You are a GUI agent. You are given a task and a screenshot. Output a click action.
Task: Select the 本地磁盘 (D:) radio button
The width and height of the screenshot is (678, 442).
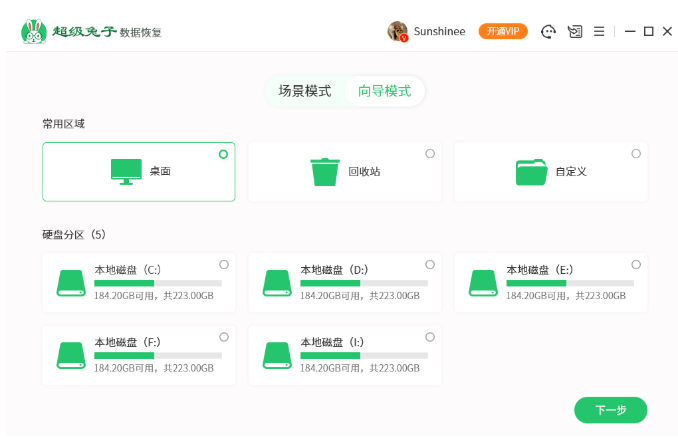point(430,264)
